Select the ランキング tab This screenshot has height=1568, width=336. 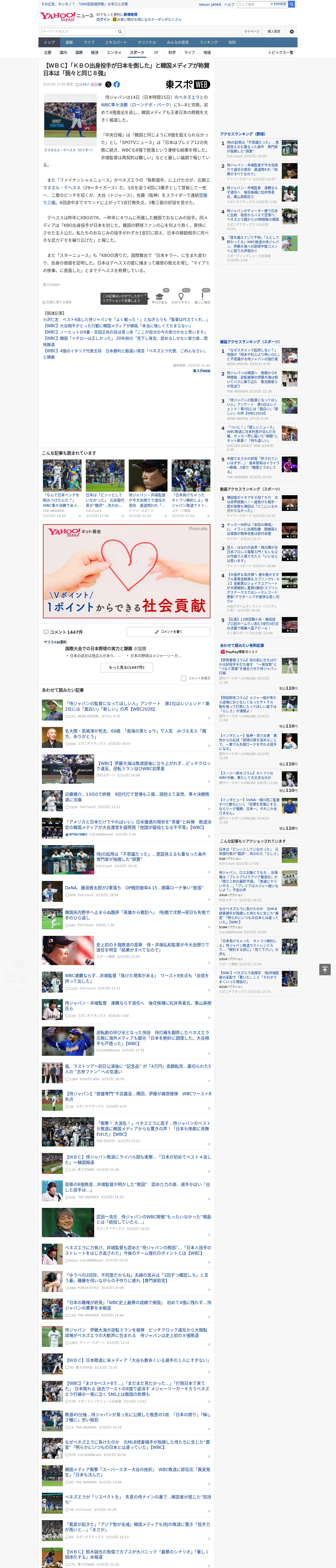[209, 43]
